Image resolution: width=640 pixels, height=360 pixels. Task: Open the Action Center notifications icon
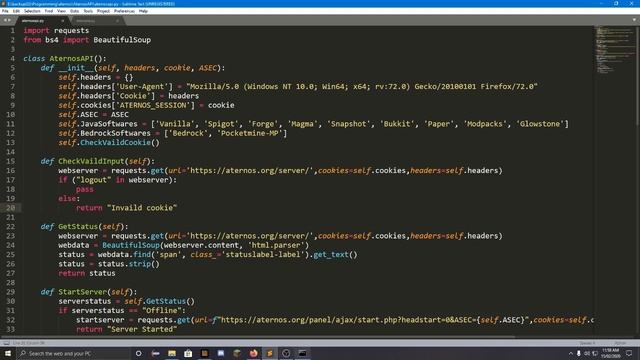tap(629, 353)
